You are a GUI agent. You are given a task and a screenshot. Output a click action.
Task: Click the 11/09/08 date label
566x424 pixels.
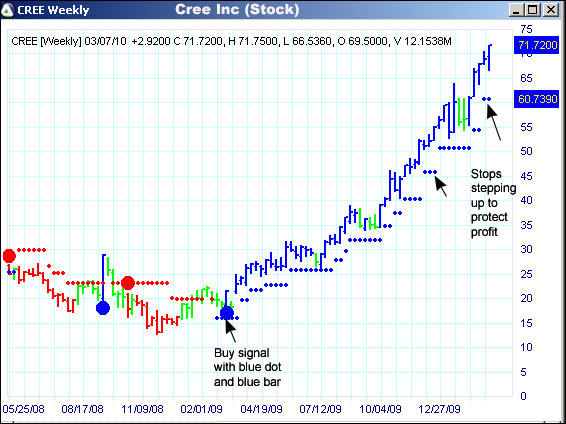point(142,409)
